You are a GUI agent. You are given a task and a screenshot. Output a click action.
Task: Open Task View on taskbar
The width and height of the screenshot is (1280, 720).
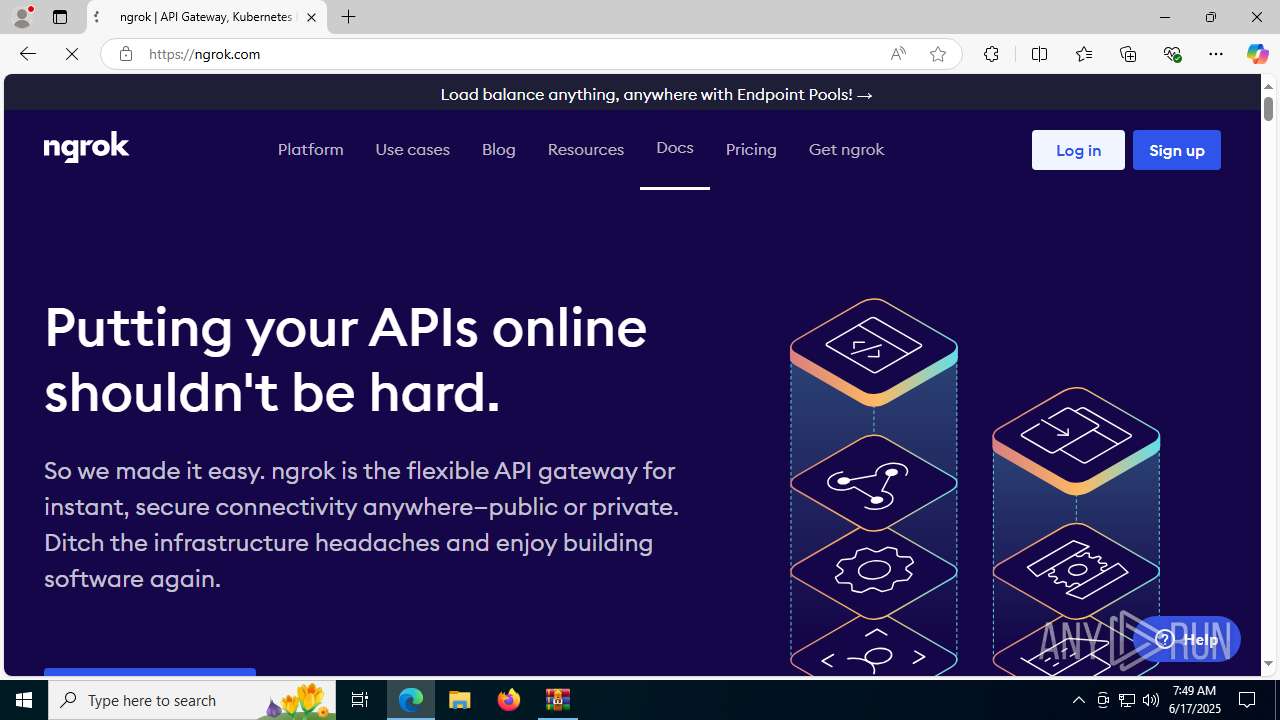tap(360, 700)
